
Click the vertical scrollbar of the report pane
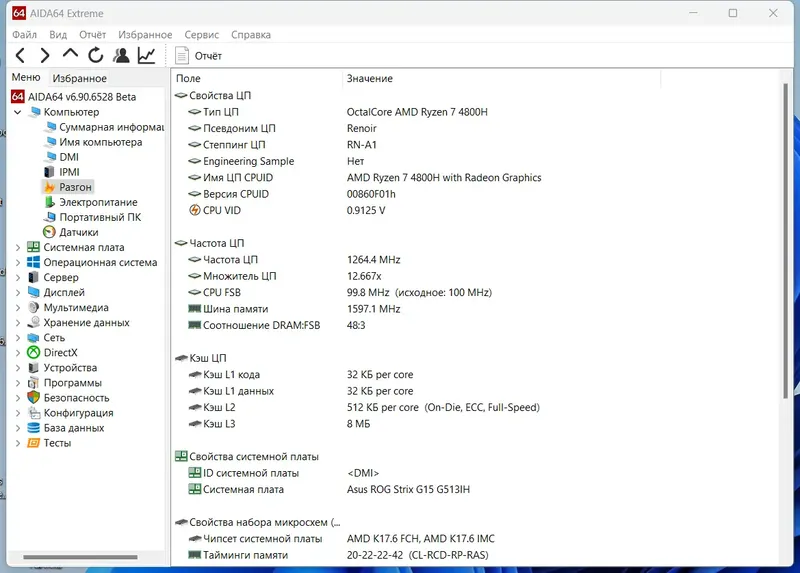point(786,241)
